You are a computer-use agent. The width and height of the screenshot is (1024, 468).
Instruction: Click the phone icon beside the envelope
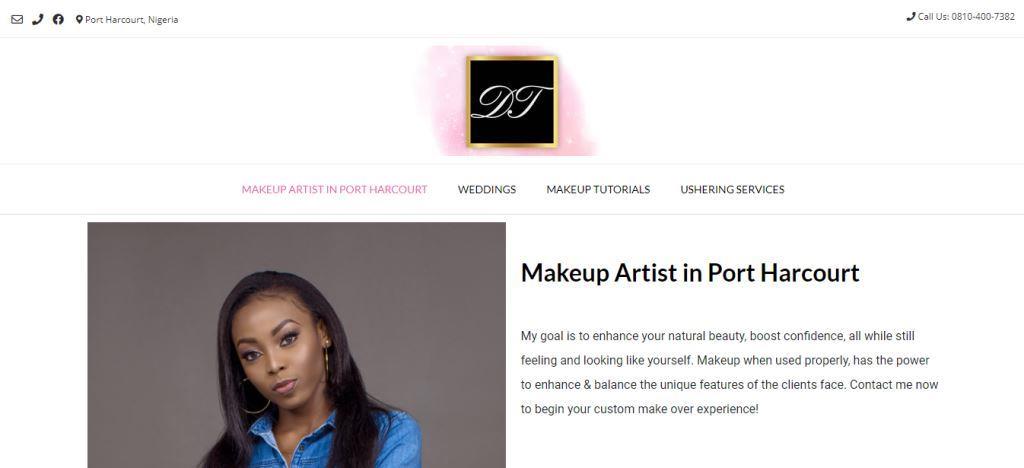37,20
